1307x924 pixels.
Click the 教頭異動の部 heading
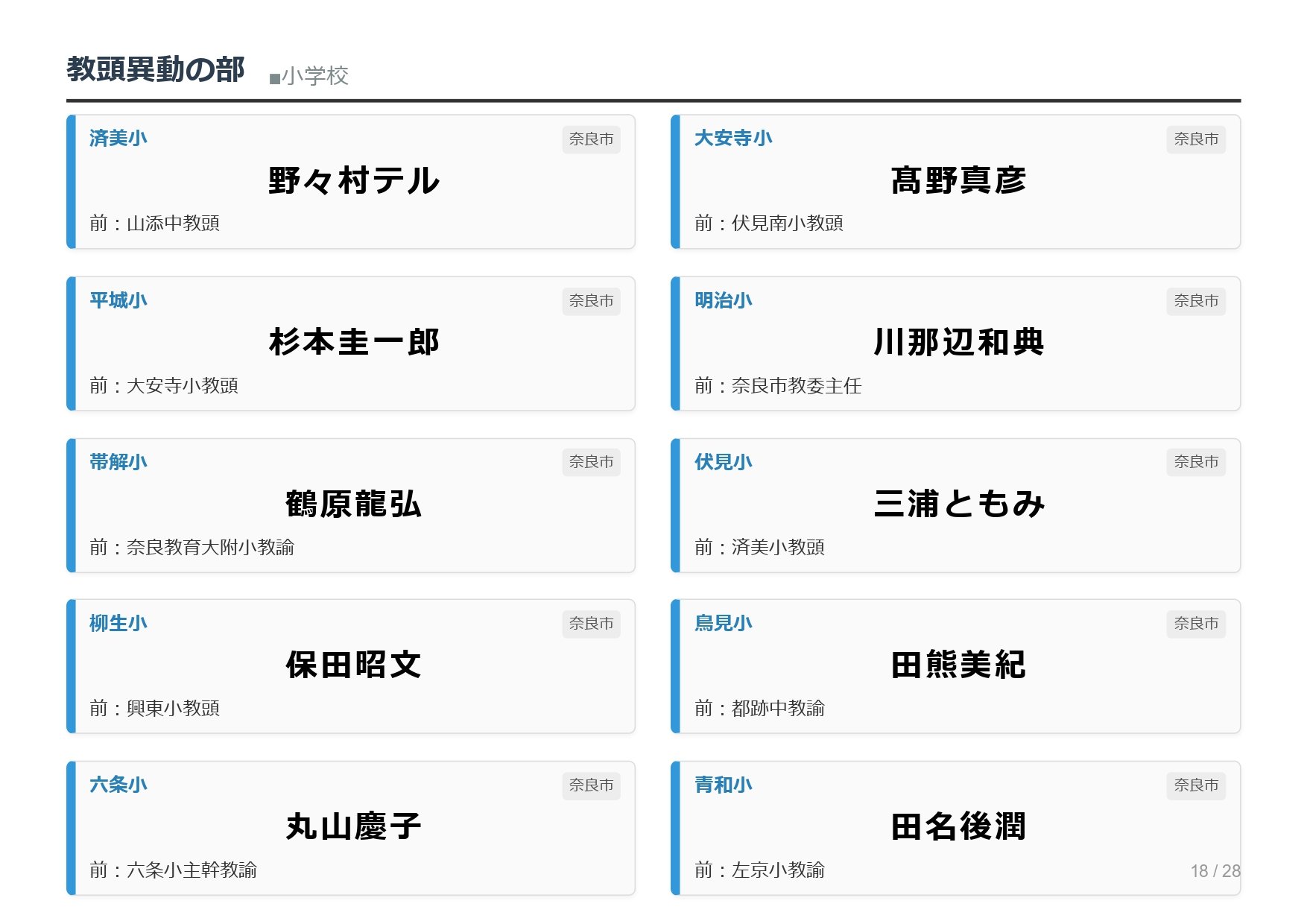(x=155, y=69)
